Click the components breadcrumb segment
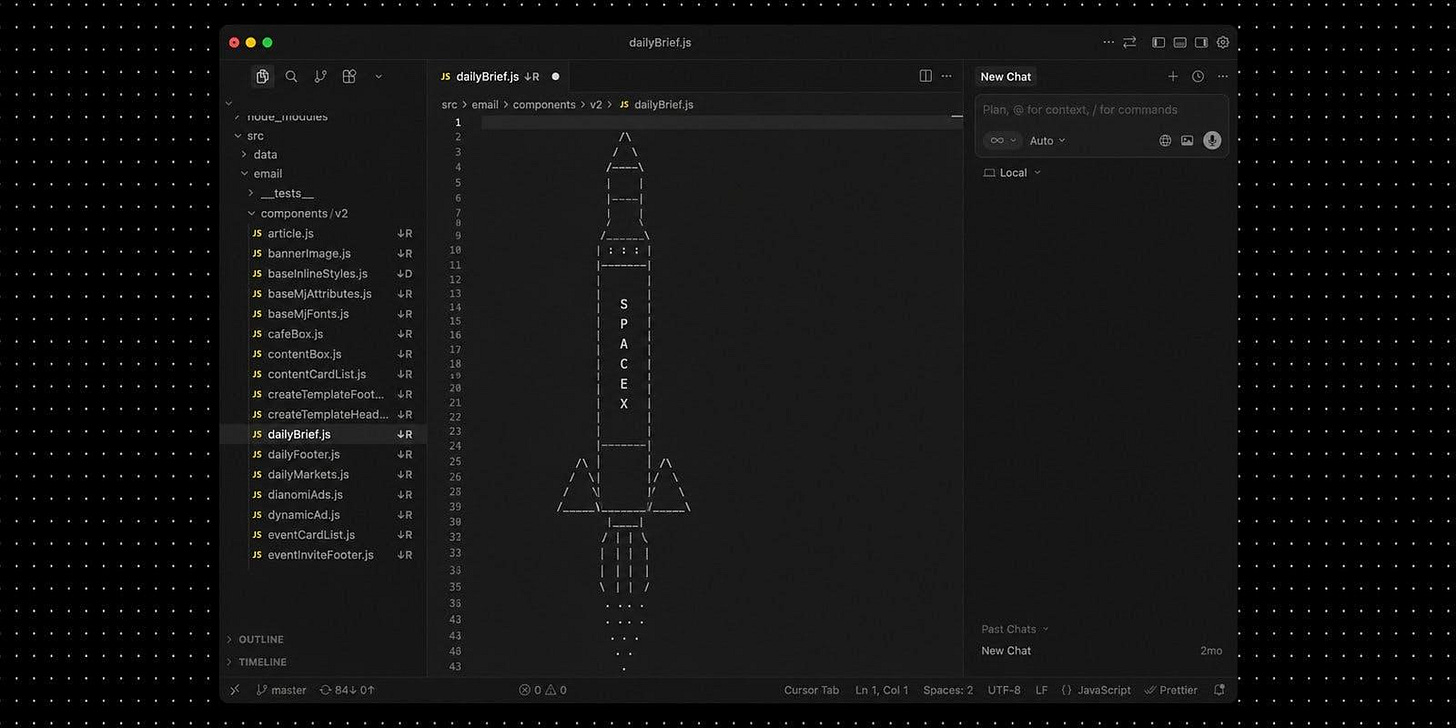The width and height of the screenshot is (1456, 728). tap(544, 104)
